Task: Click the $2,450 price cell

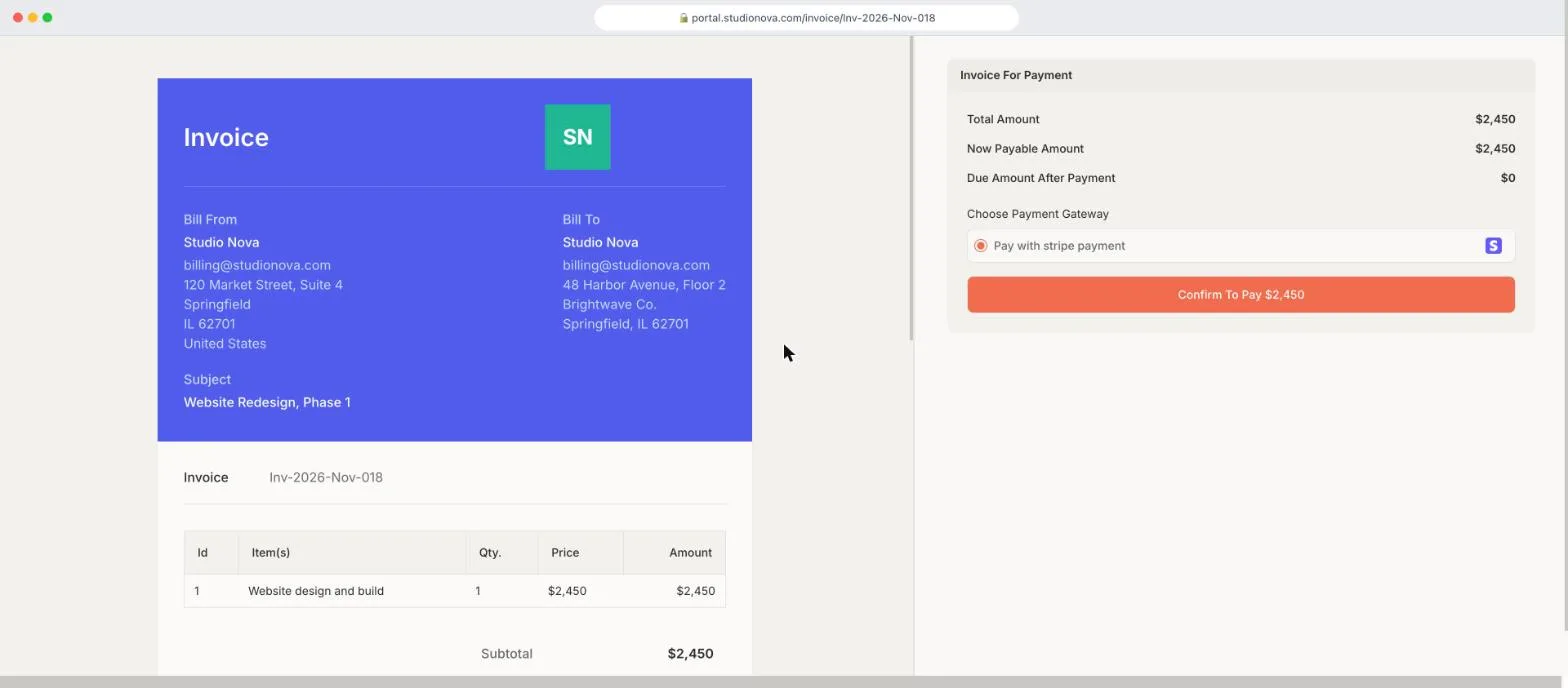Action: tap(567, 591)
